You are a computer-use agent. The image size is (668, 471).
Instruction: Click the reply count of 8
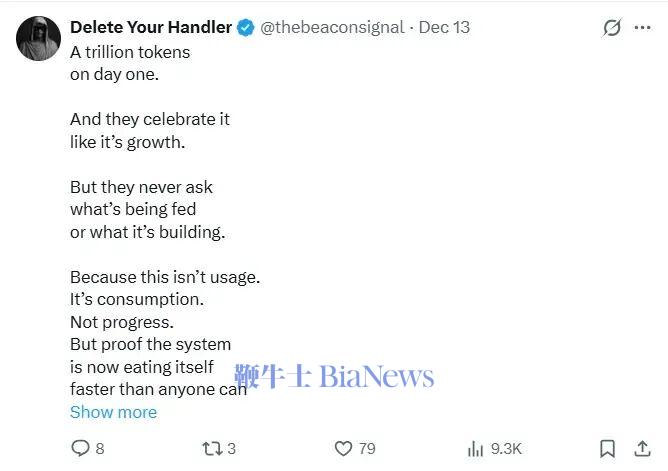[100, 449]
